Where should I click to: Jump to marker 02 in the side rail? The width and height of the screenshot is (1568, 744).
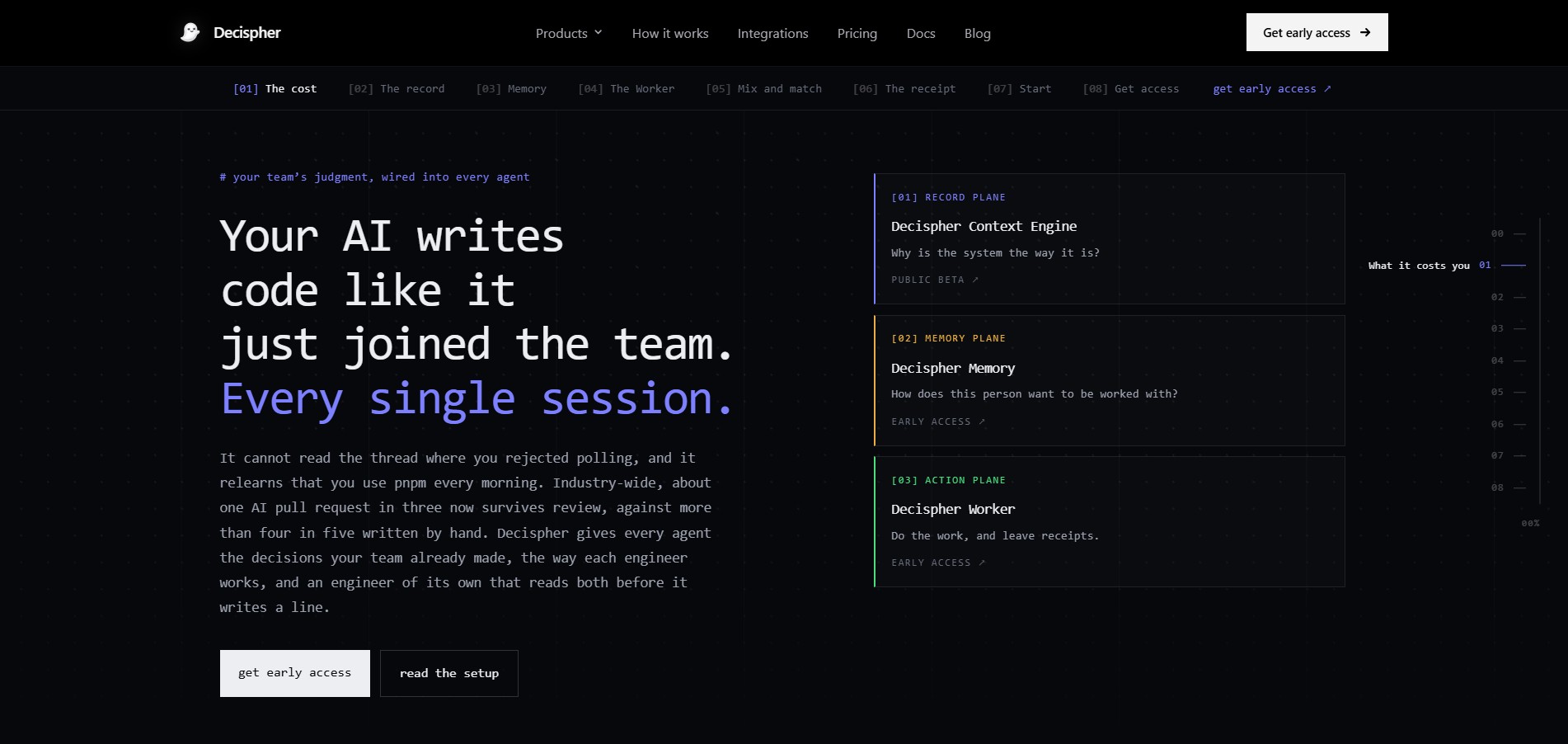pos(1508,297)
